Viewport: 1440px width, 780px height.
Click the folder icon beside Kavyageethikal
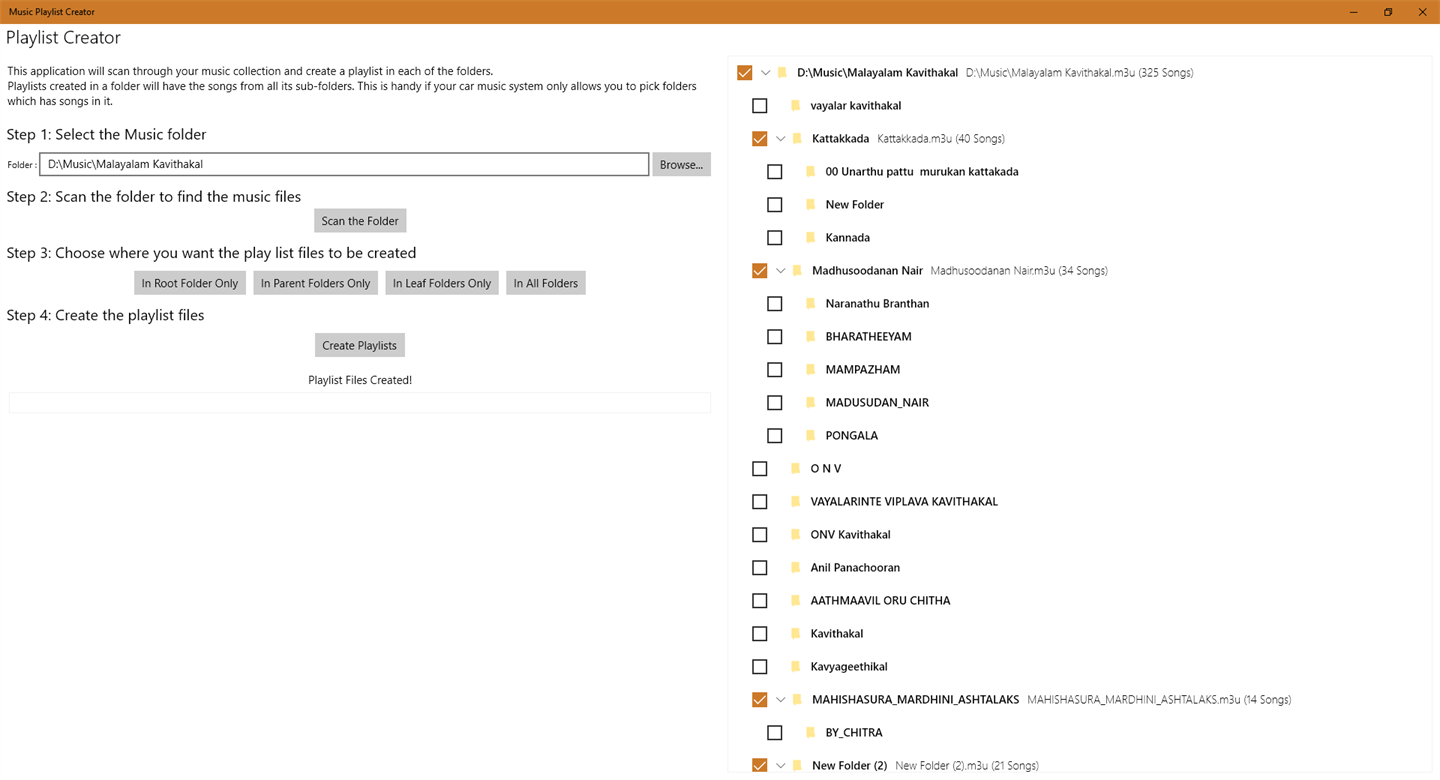796,666
